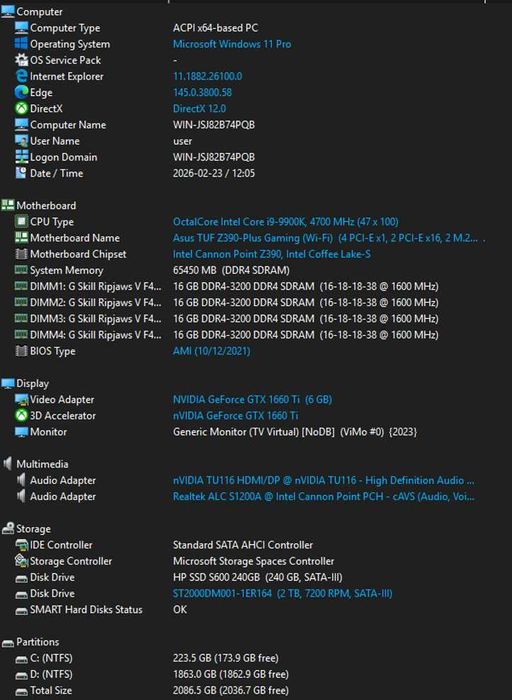The height and width of the screenshot is (700, 512).
Task: Select the 2086.5 GB (2036.7 GB free) value
Action: 230,690
